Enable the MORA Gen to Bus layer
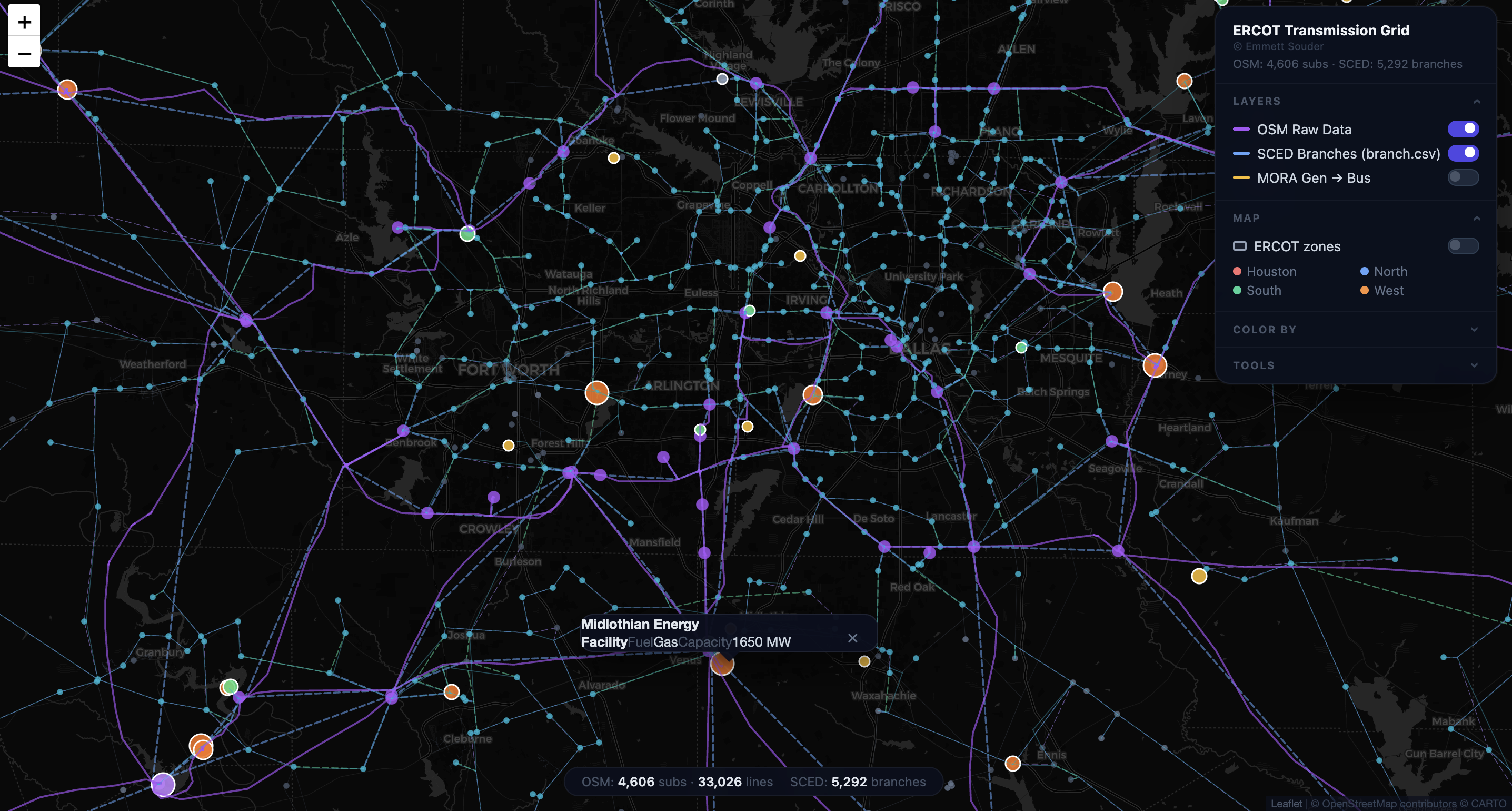1512x811 pixels. click(x=1463, y=177)
